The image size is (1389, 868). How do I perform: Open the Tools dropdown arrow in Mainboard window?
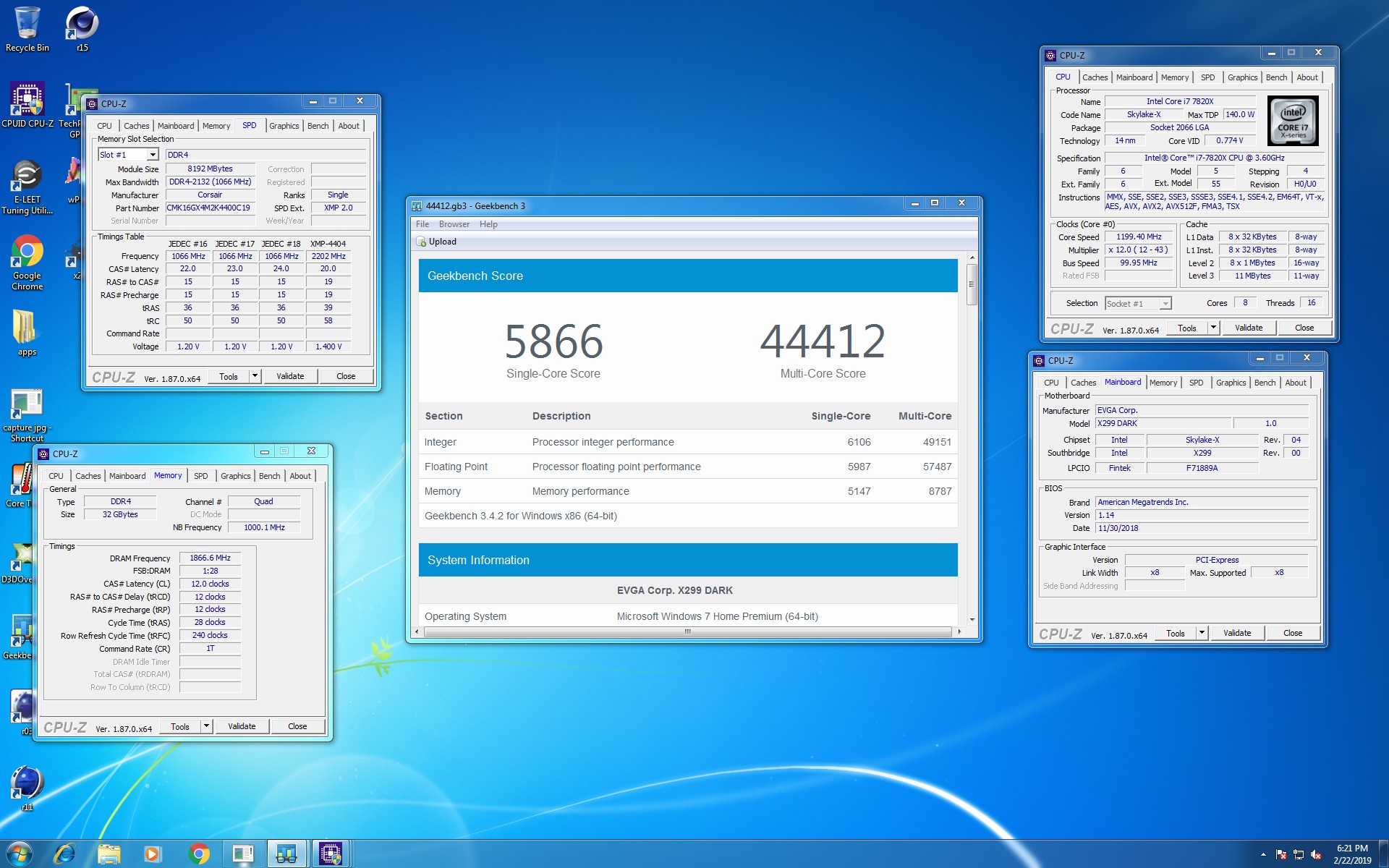(1202, 633)
